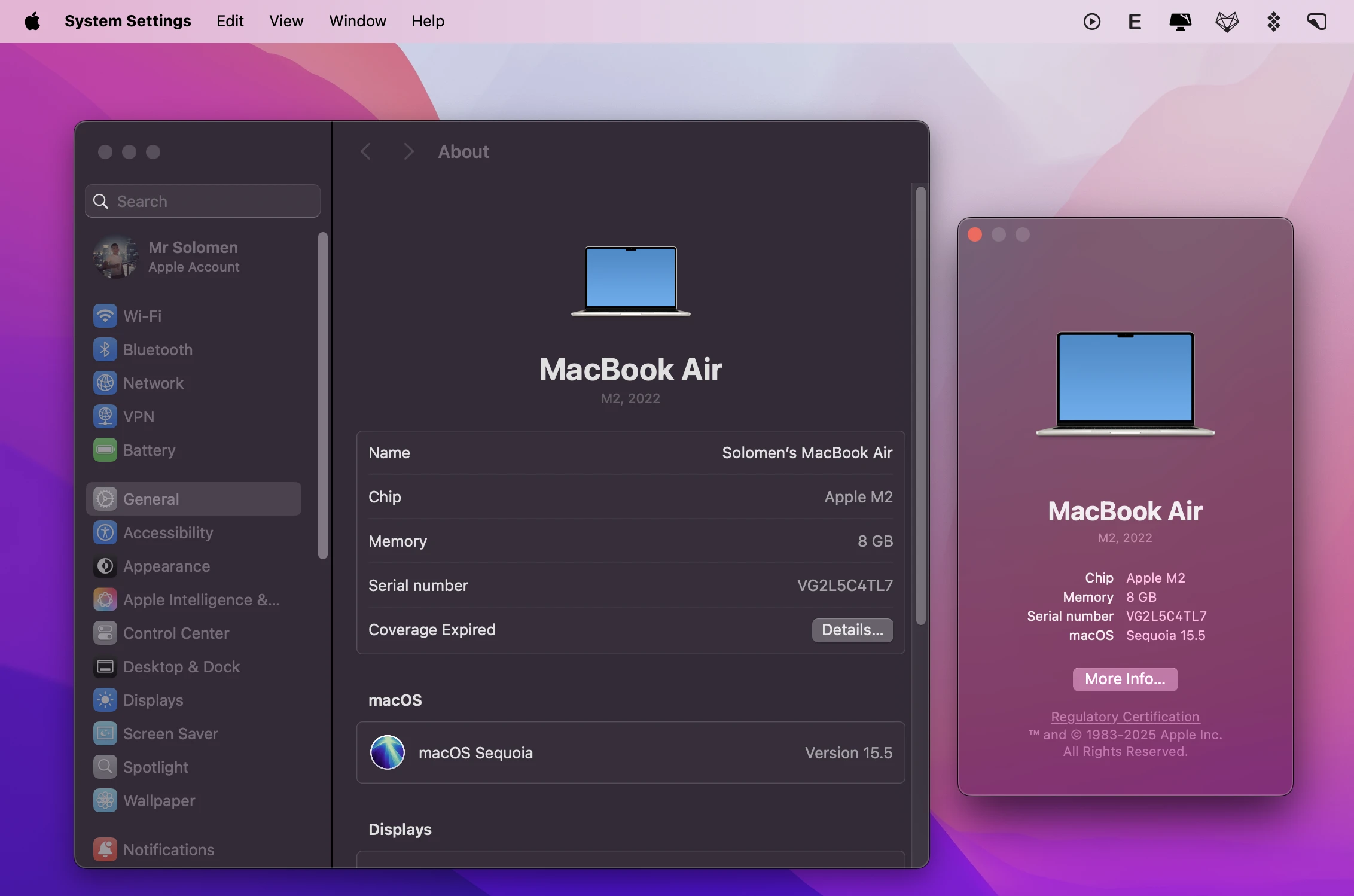Close the About This Mac window
This screenshot has width=1354, height=896.
click(x=975, y=234)
